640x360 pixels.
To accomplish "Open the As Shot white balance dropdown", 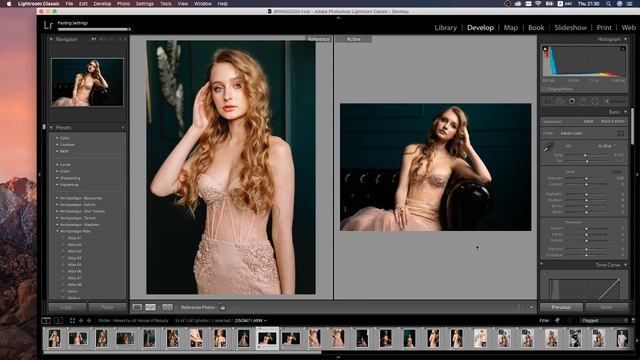I will (606, 146).
